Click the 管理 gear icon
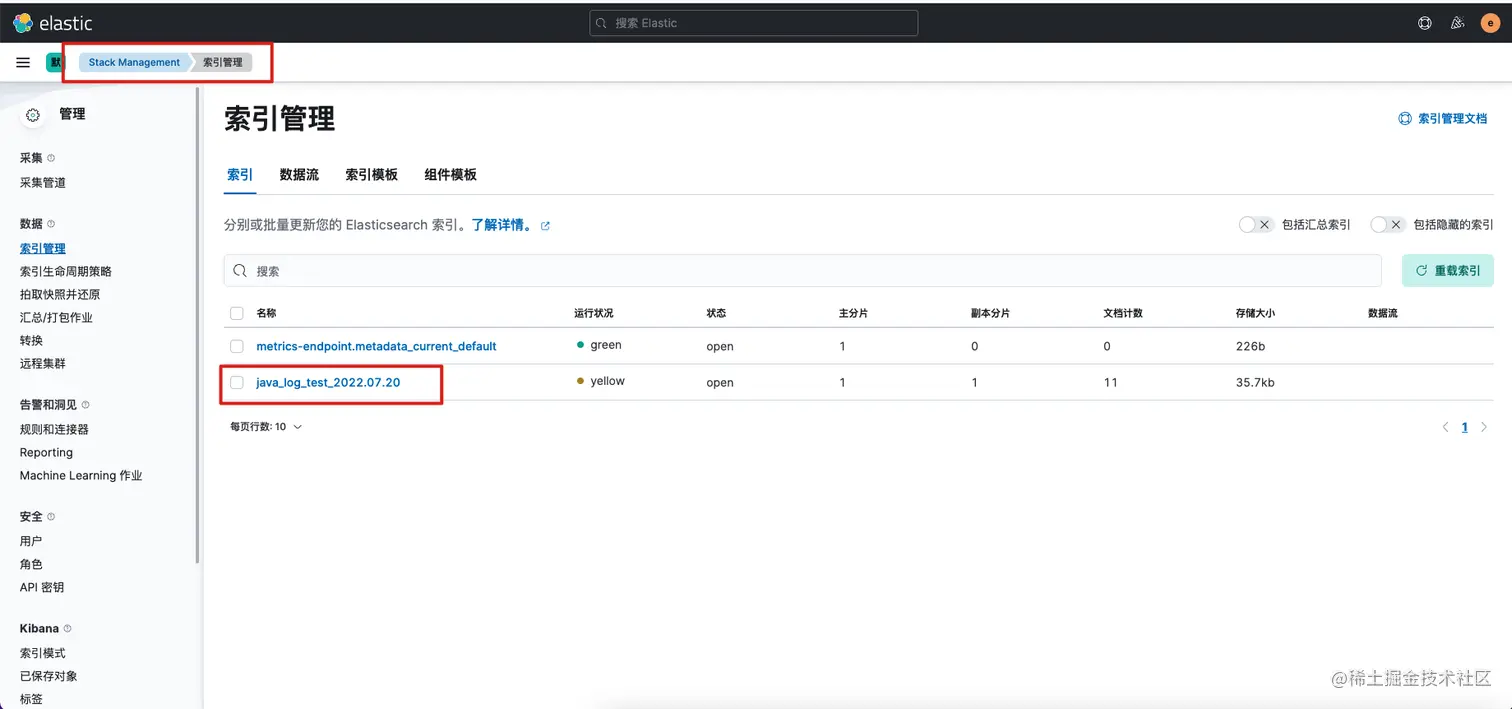This screenshot has width=1512, height=709. pyautogui.click(x=33, y=115)
